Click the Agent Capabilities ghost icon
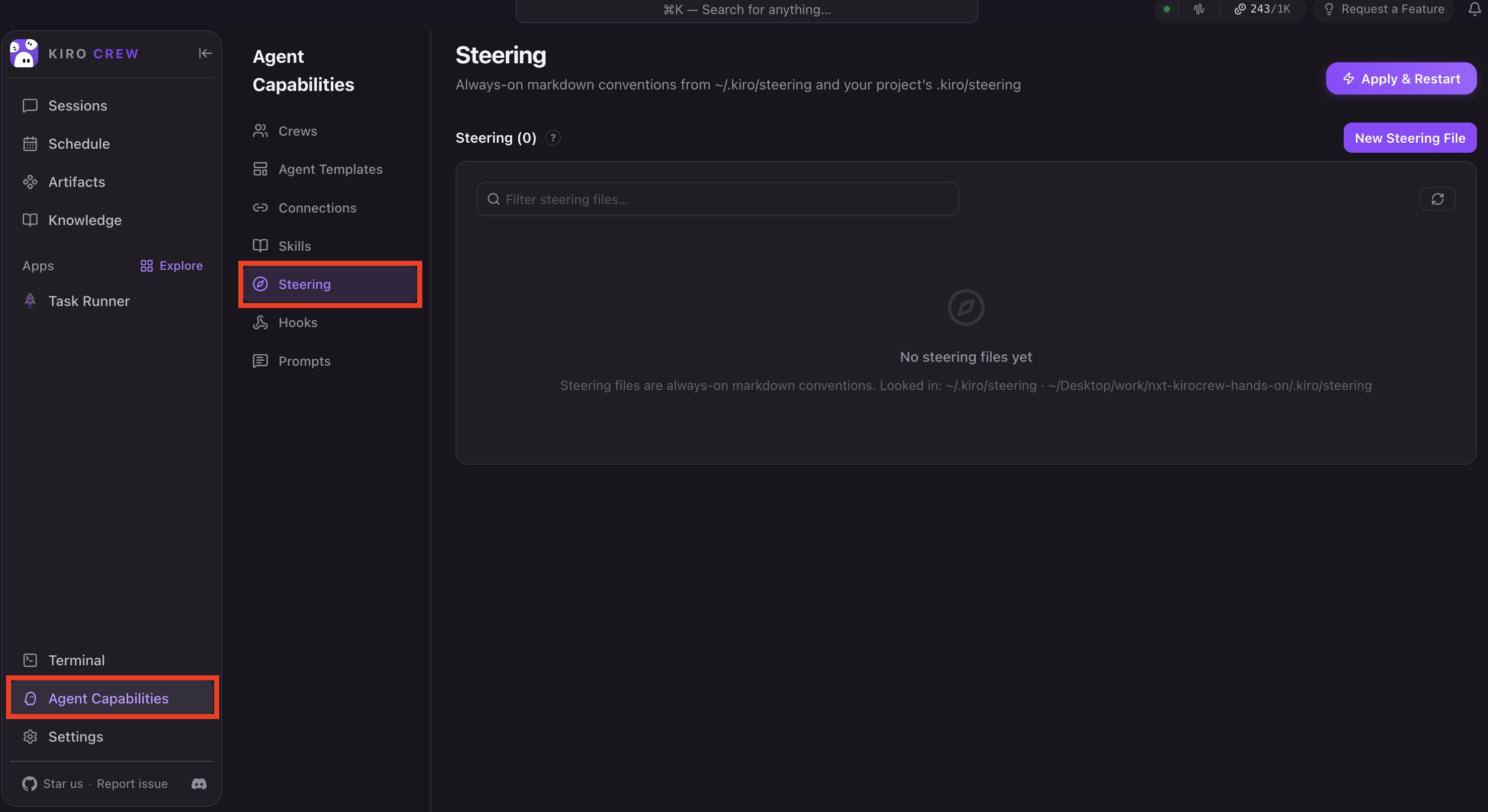 [30, 698]
